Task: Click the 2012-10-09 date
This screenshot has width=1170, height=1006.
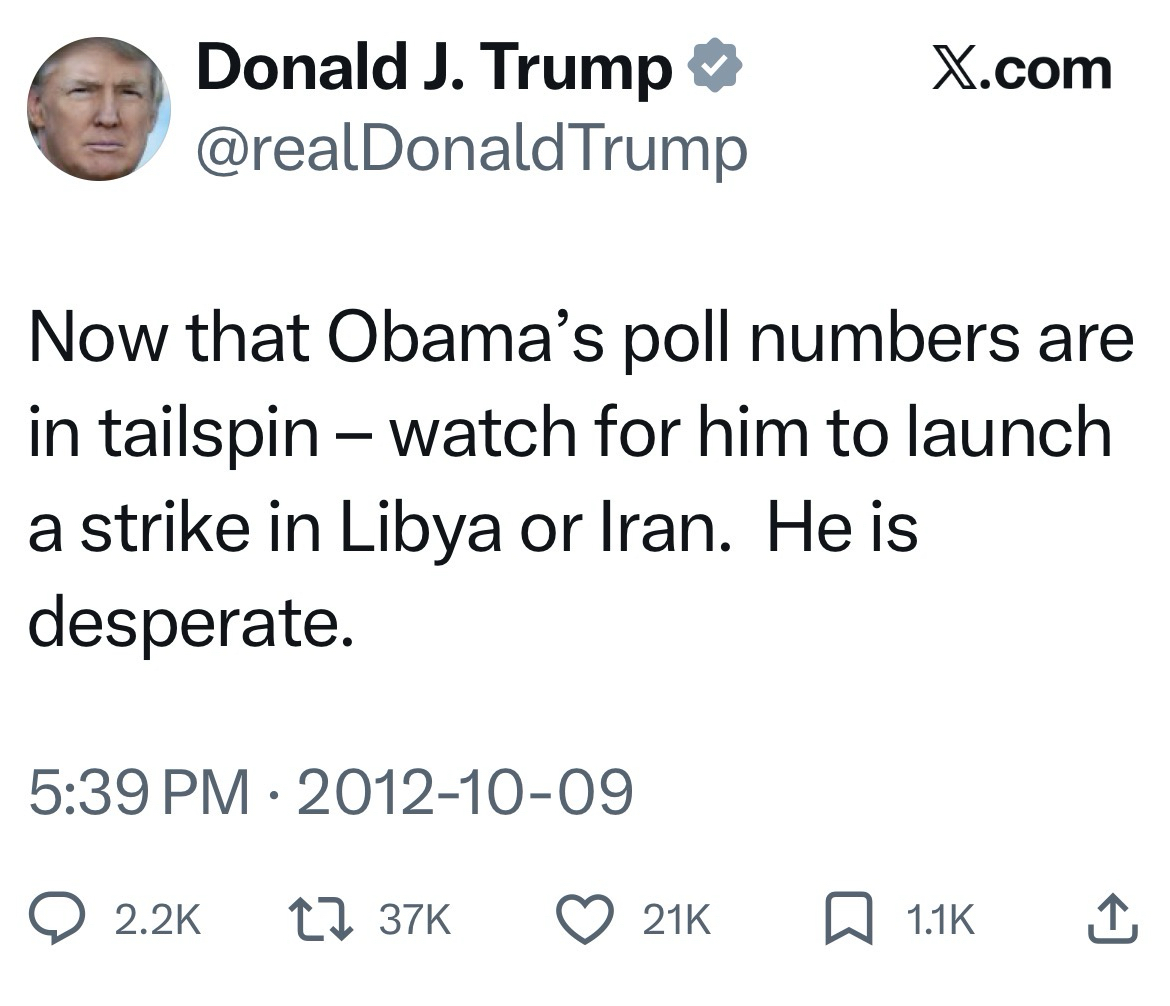Action: (x=464, y=793)
